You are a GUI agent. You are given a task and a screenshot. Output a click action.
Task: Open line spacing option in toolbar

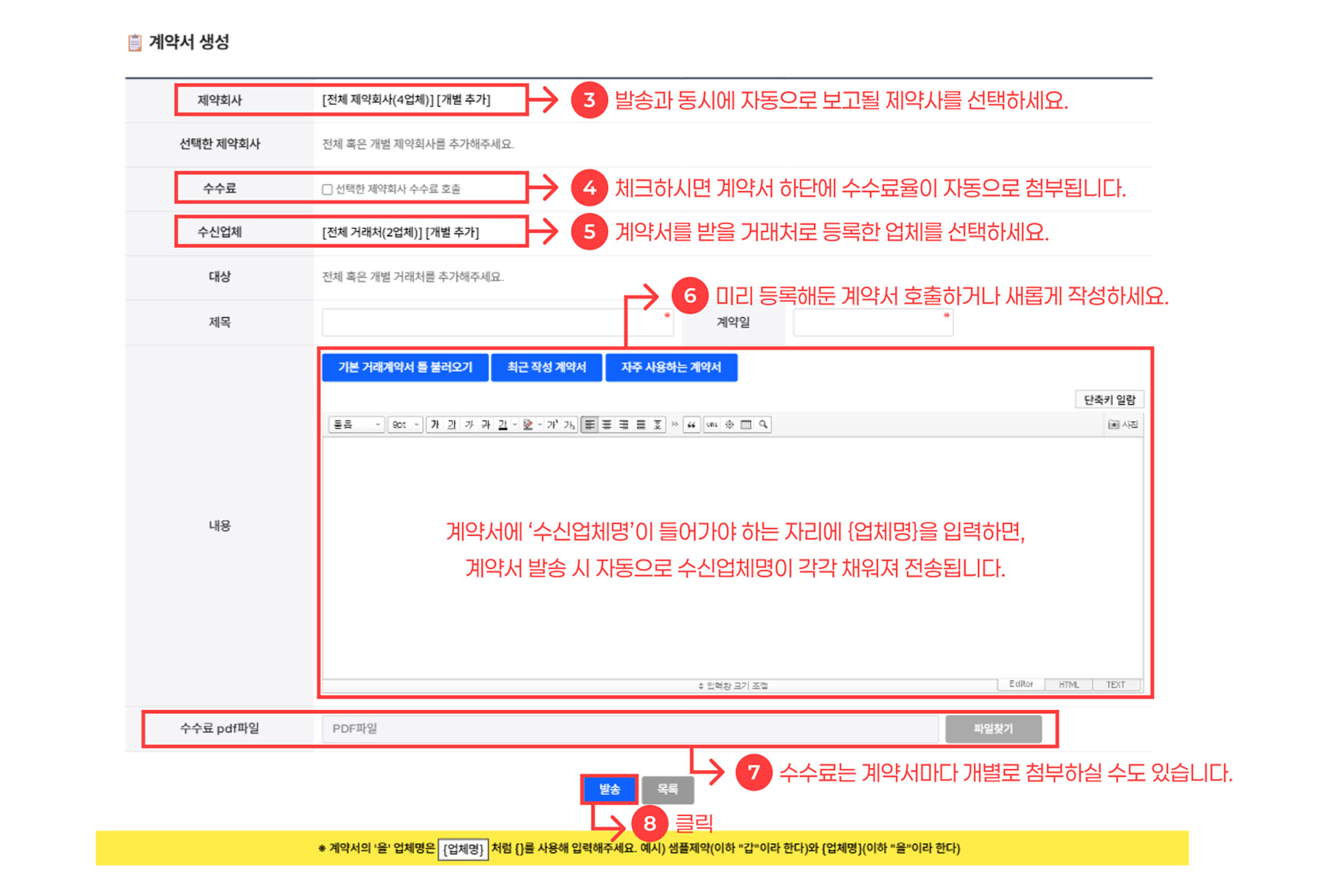pos(658,424)
